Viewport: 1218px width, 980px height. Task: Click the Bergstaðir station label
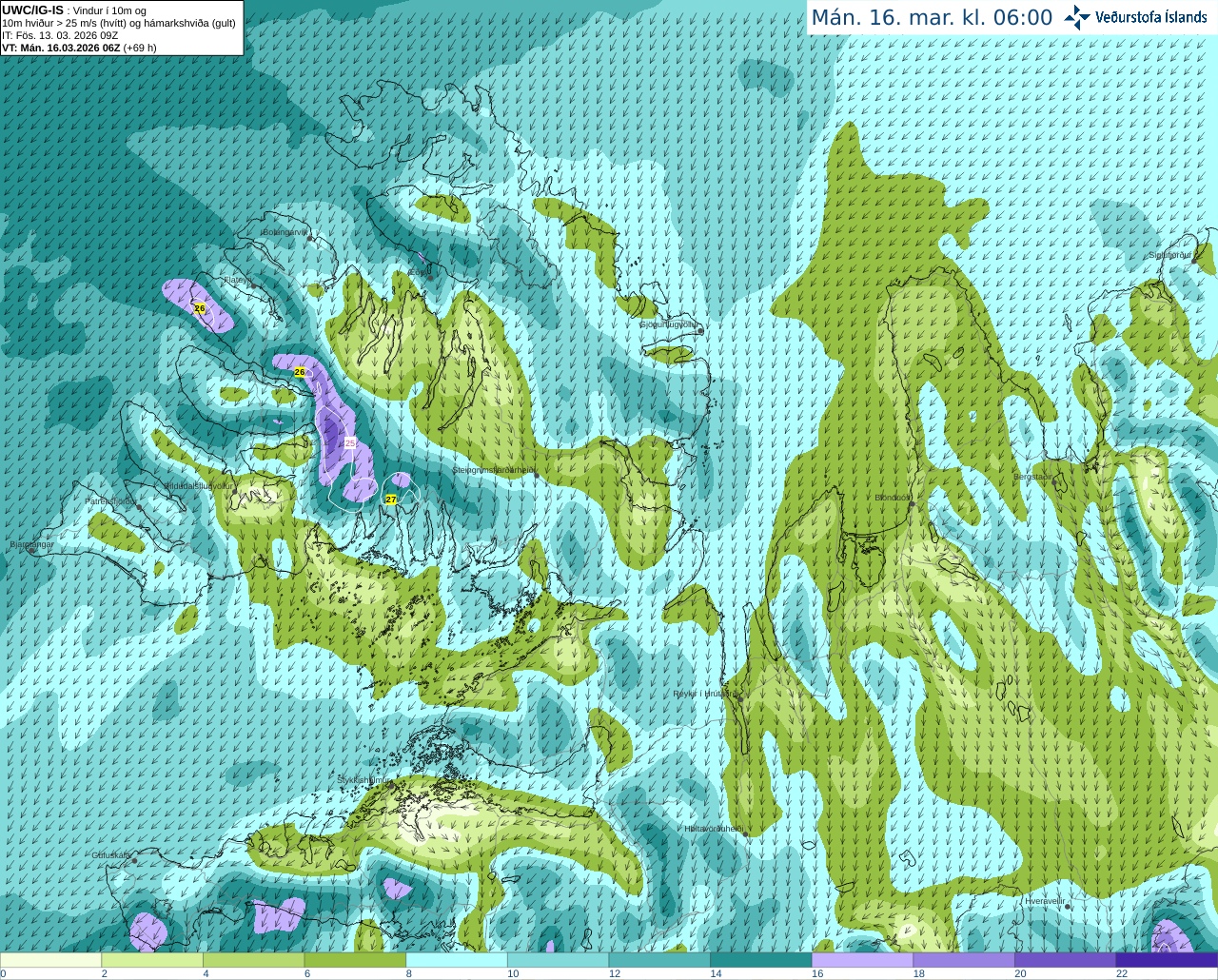[x=1033, y=476]
